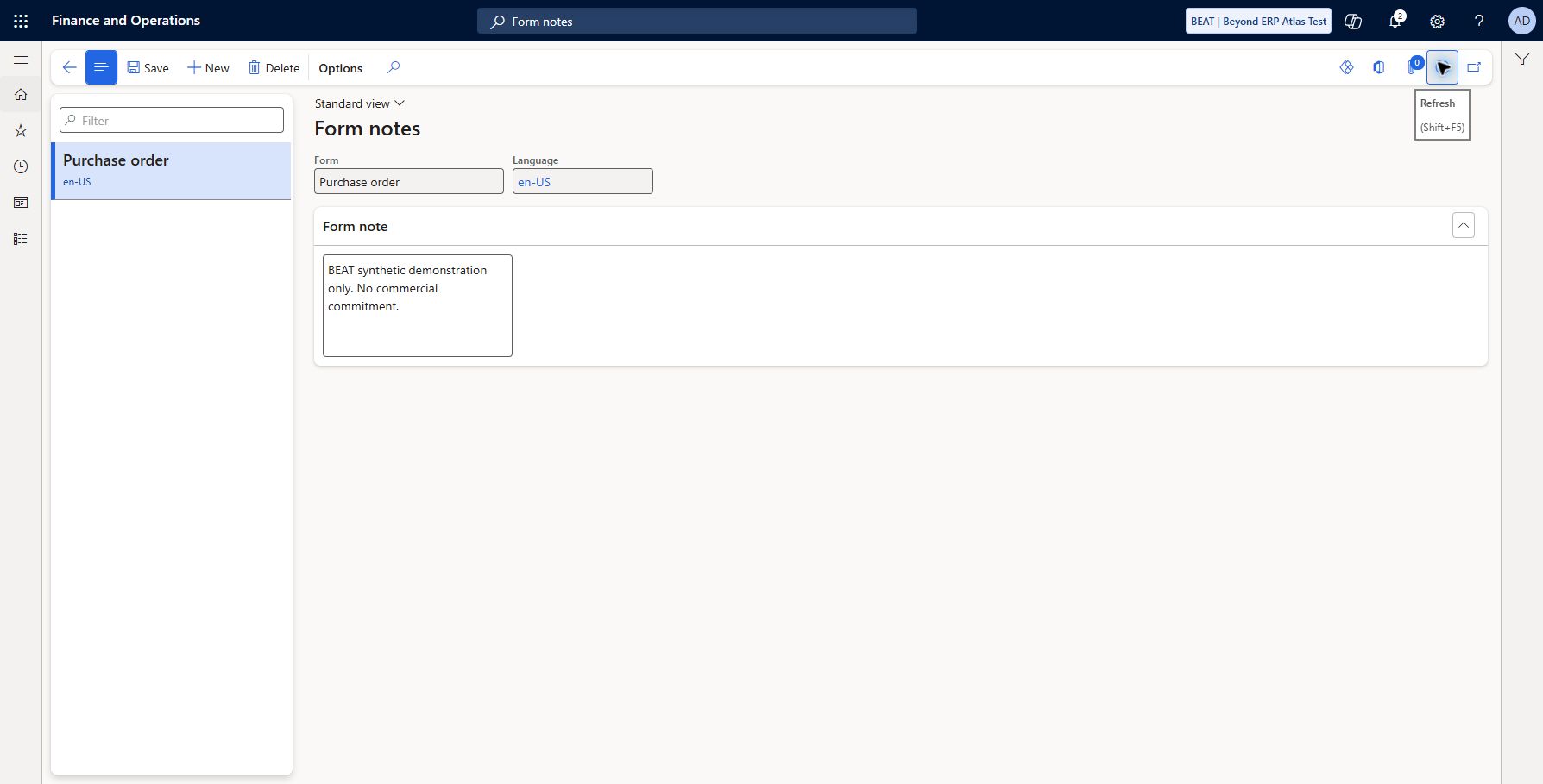Image resolution: width=1543 pixels, height=784 pixels.
Task: Click the Language field showing en-US
Action: [x=583, y=181]
